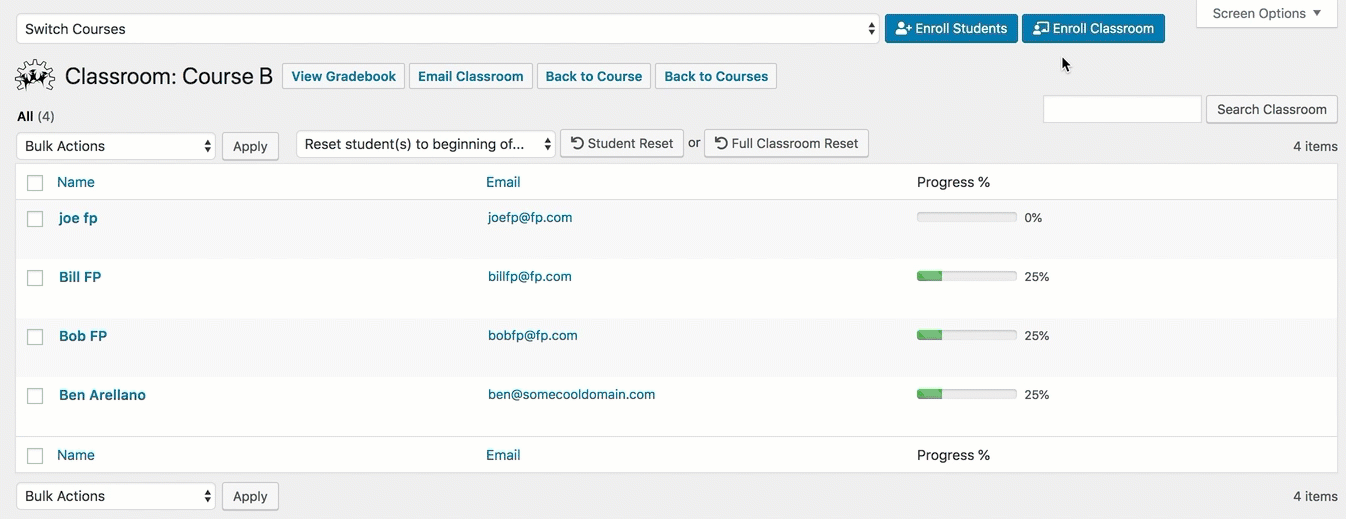Click Ben Arellano's 25% progress bar

coord(967,394)
